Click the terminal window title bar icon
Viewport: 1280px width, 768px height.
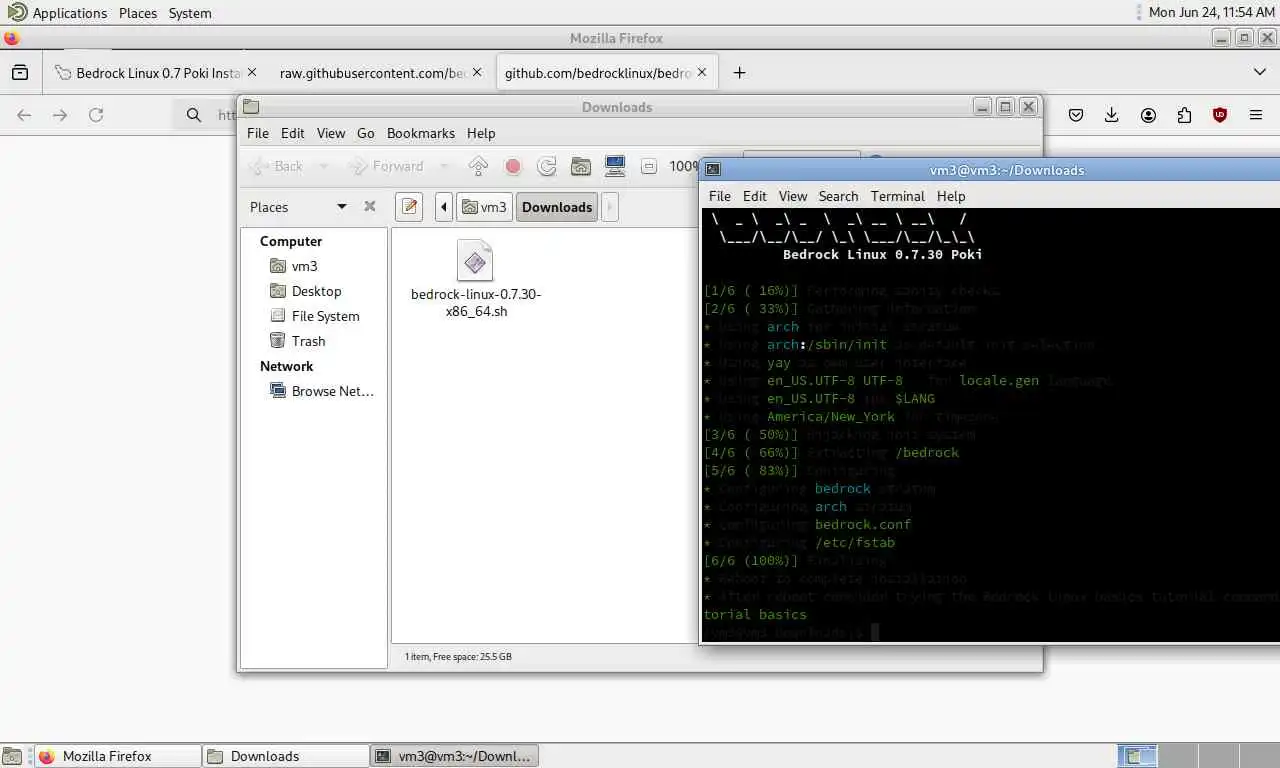pyautogui.click(x=713, y=170)
